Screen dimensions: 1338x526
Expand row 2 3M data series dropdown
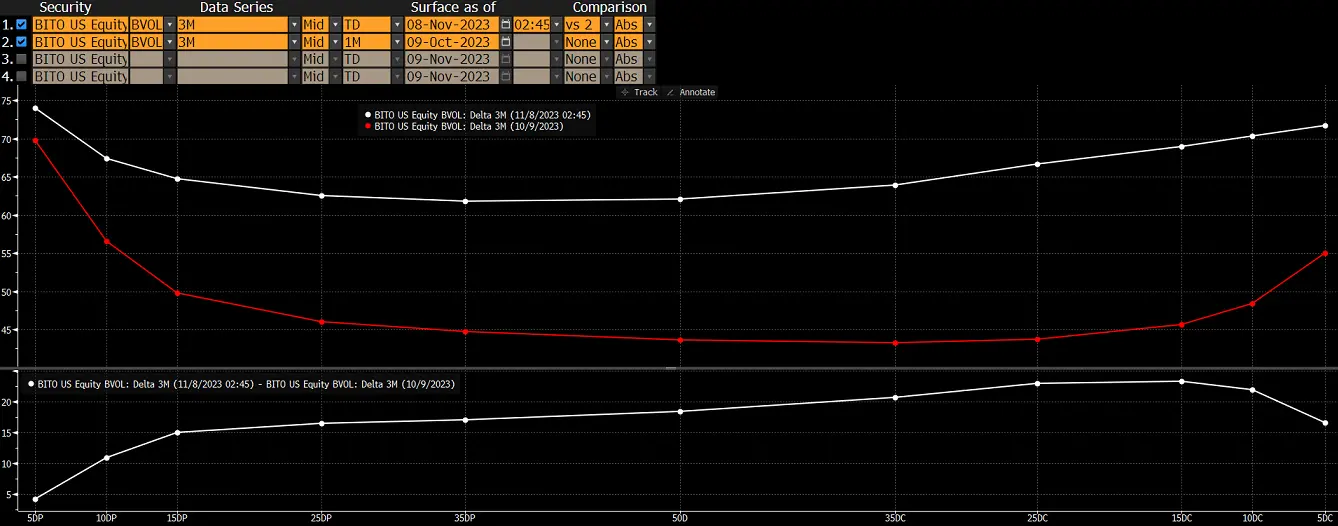pyautogui.click(x=294, y=41)
